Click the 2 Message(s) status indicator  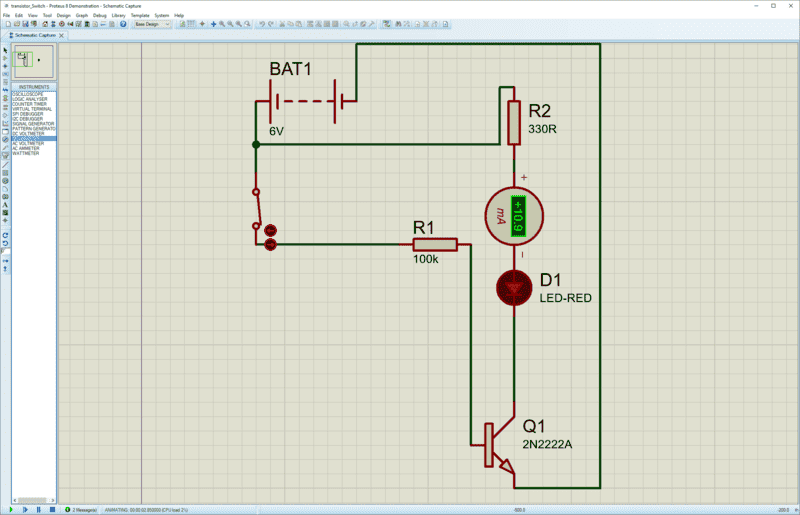[x=82, y=510]
